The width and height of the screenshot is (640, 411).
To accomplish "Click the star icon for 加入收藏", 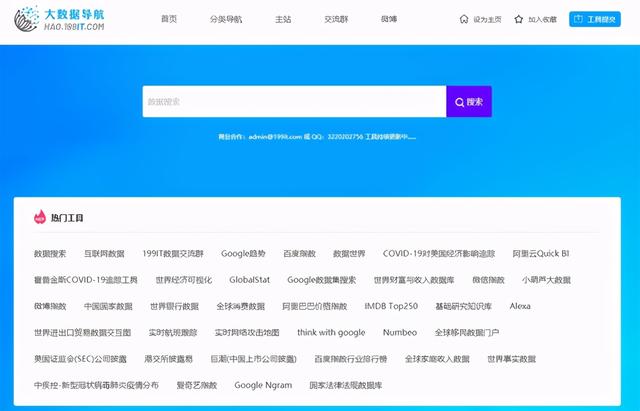I will (518, 19).
